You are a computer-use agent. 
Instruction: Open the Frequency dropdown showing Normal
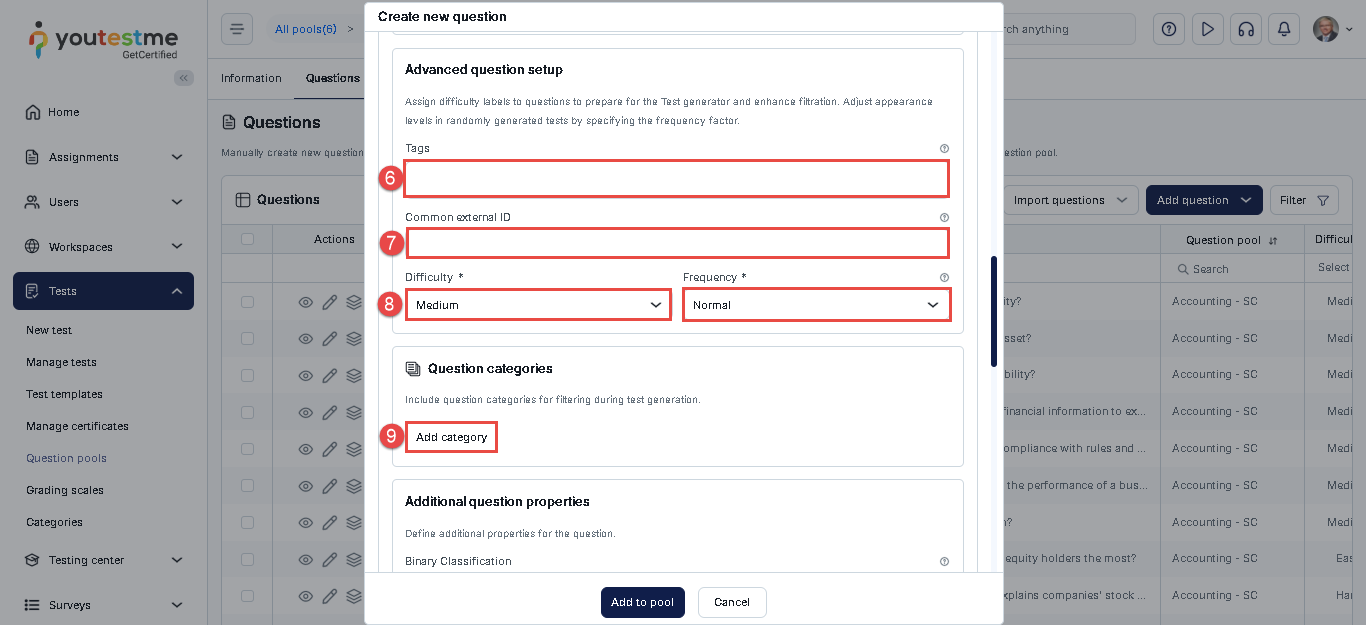[816, 305]
